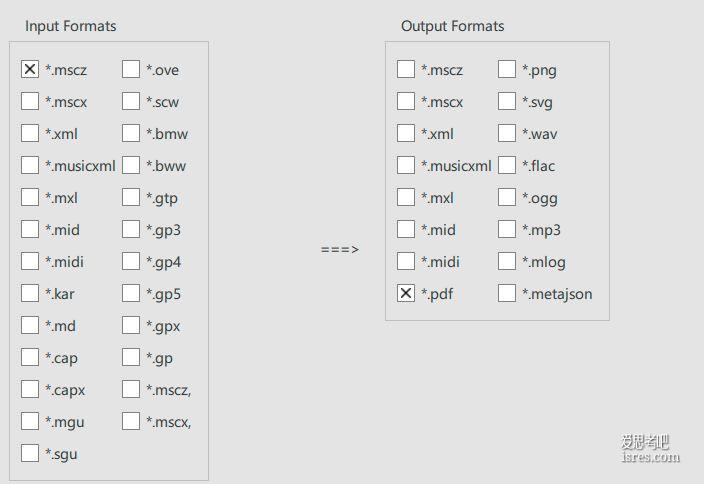Tick the *.metajson output checkbox
Image resolution: width=704 pixels, height=484 pixels.
click(x=506, y=293)
